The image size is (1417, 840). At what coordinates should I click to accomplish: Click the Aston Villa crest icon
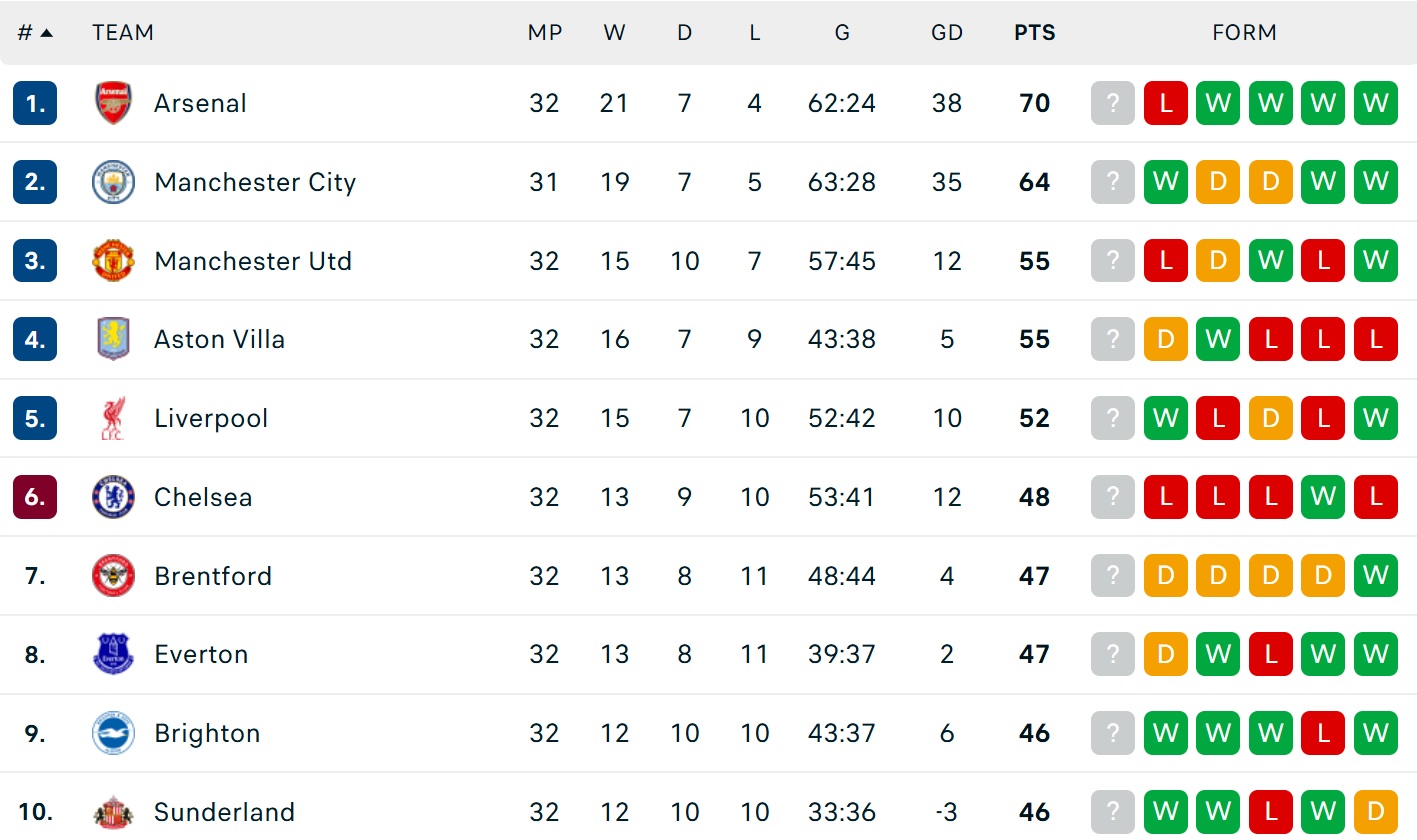[x=113, y=339]
